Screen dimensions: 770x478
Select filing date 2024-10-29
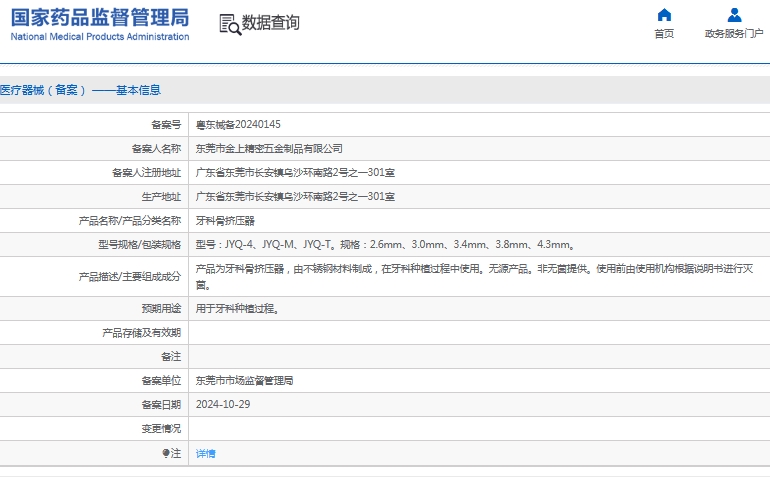[223, 405]
